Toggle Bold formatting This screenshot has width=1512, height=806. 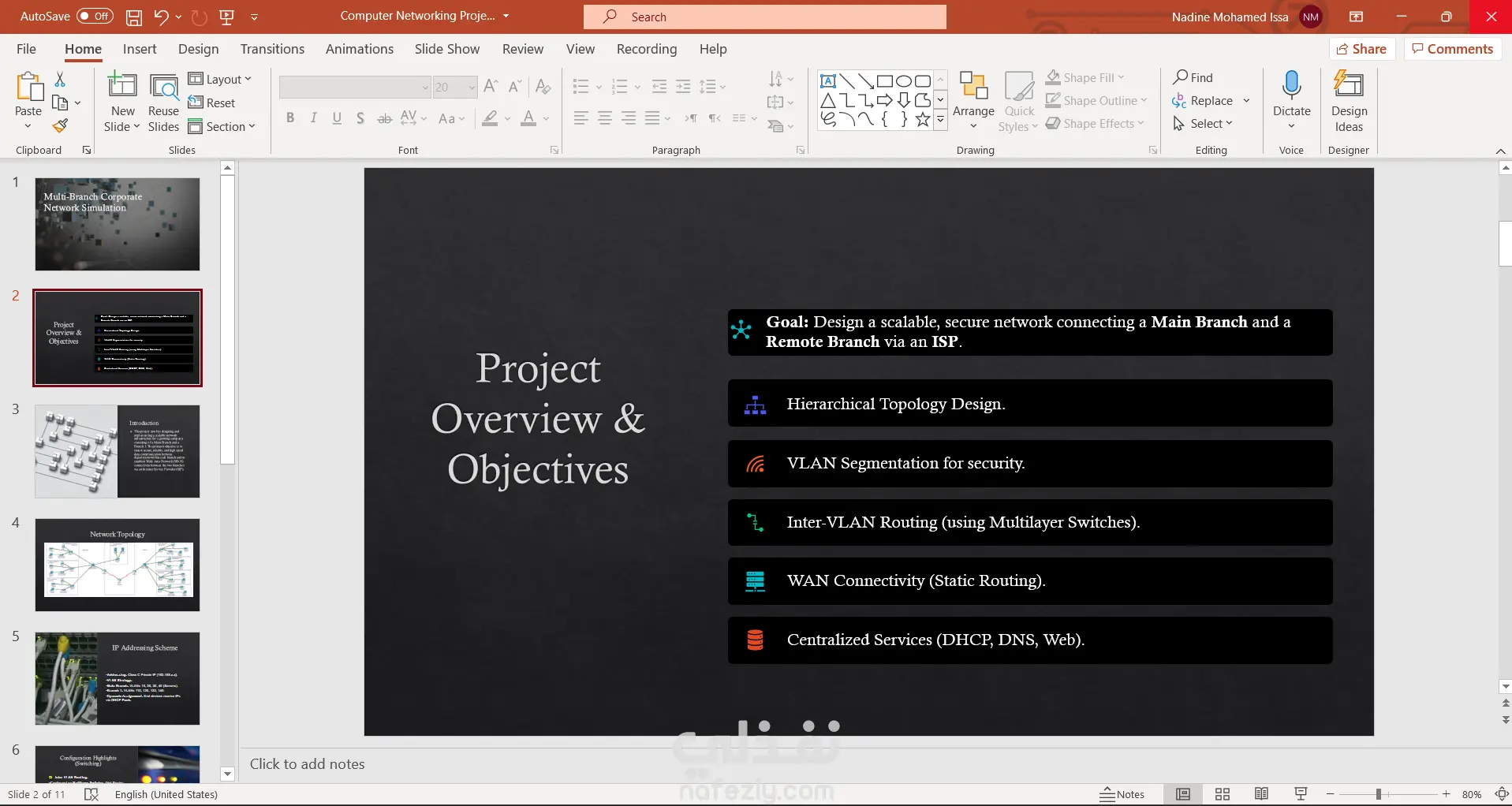tap(290, 118)
